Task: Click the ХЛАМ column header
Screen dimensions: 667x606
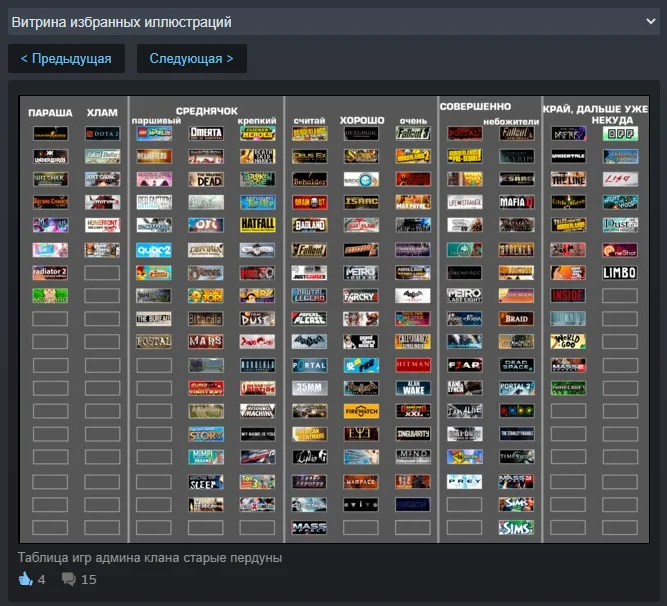Action: coord(102,113)
